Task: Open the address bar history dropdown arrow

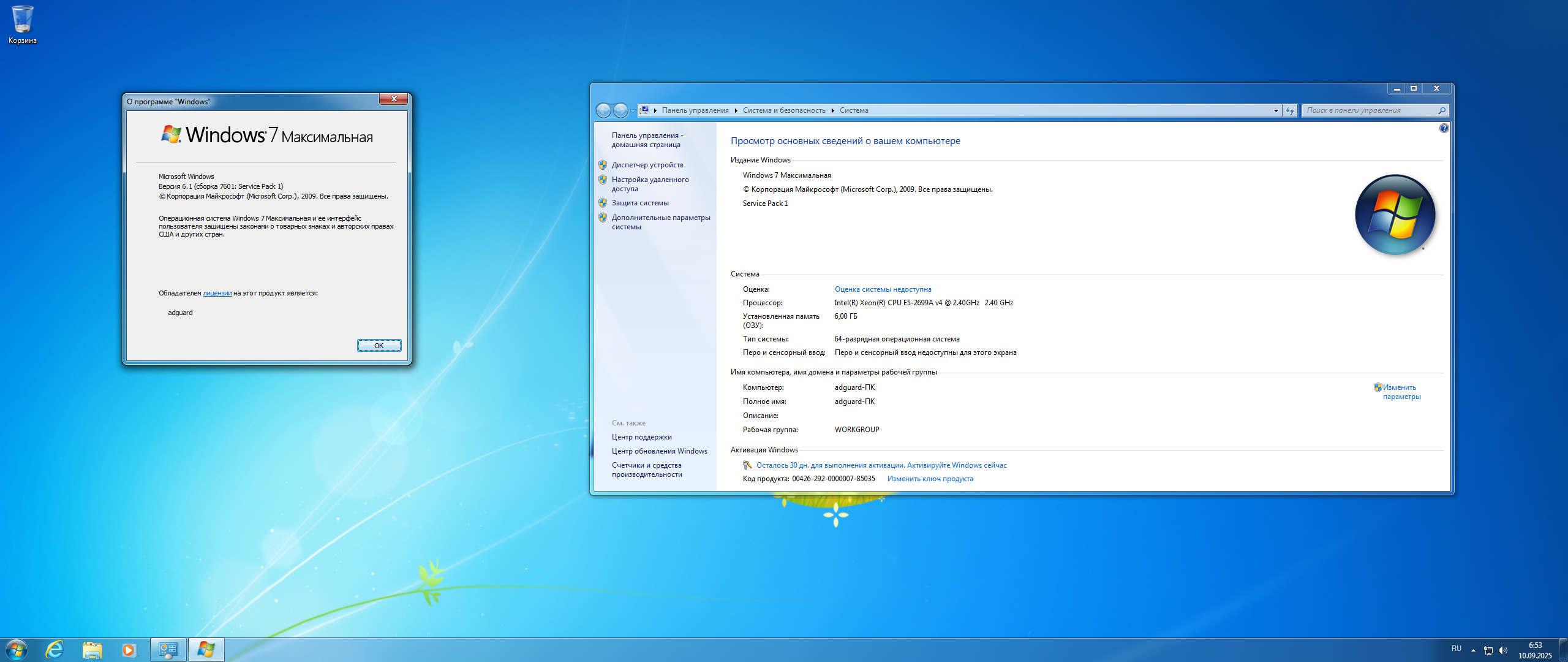Action: (x=1276, y=110)
